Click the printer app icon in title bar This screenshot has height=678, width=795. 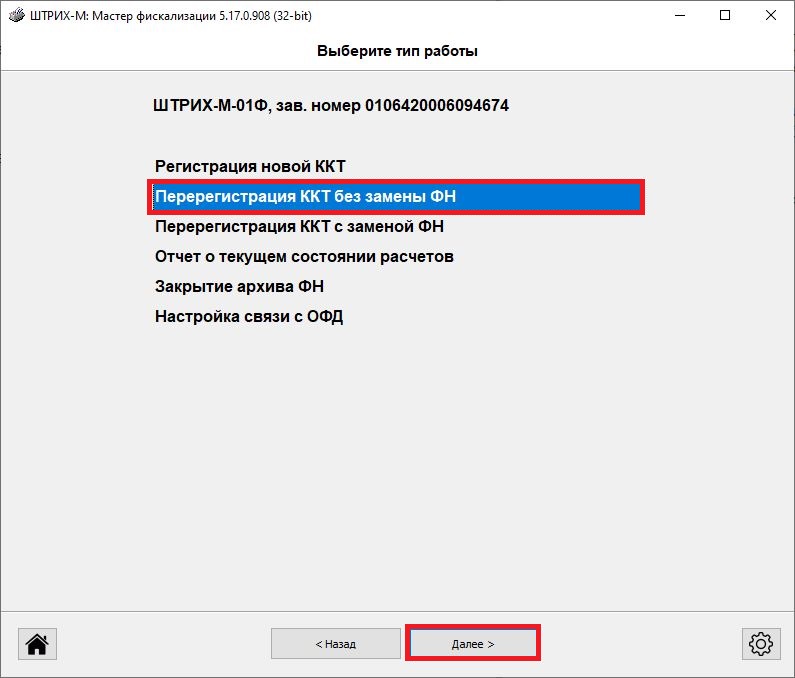16,16
